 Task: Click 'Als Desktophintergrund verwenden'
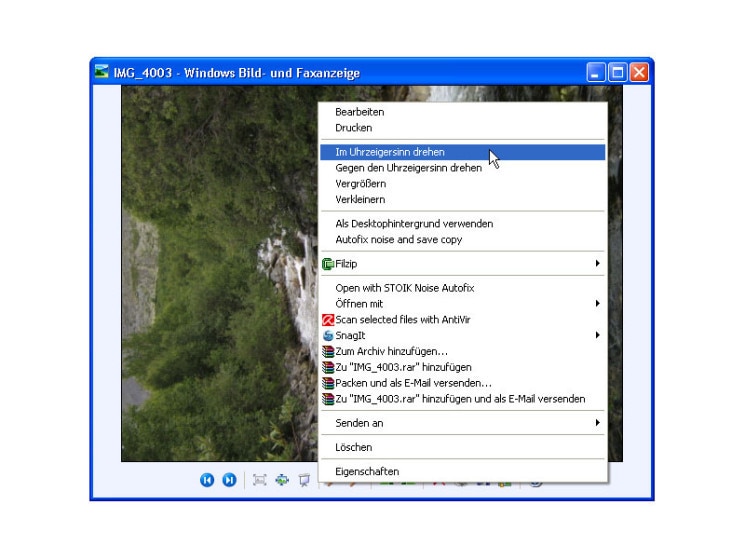tap(413, 224)
